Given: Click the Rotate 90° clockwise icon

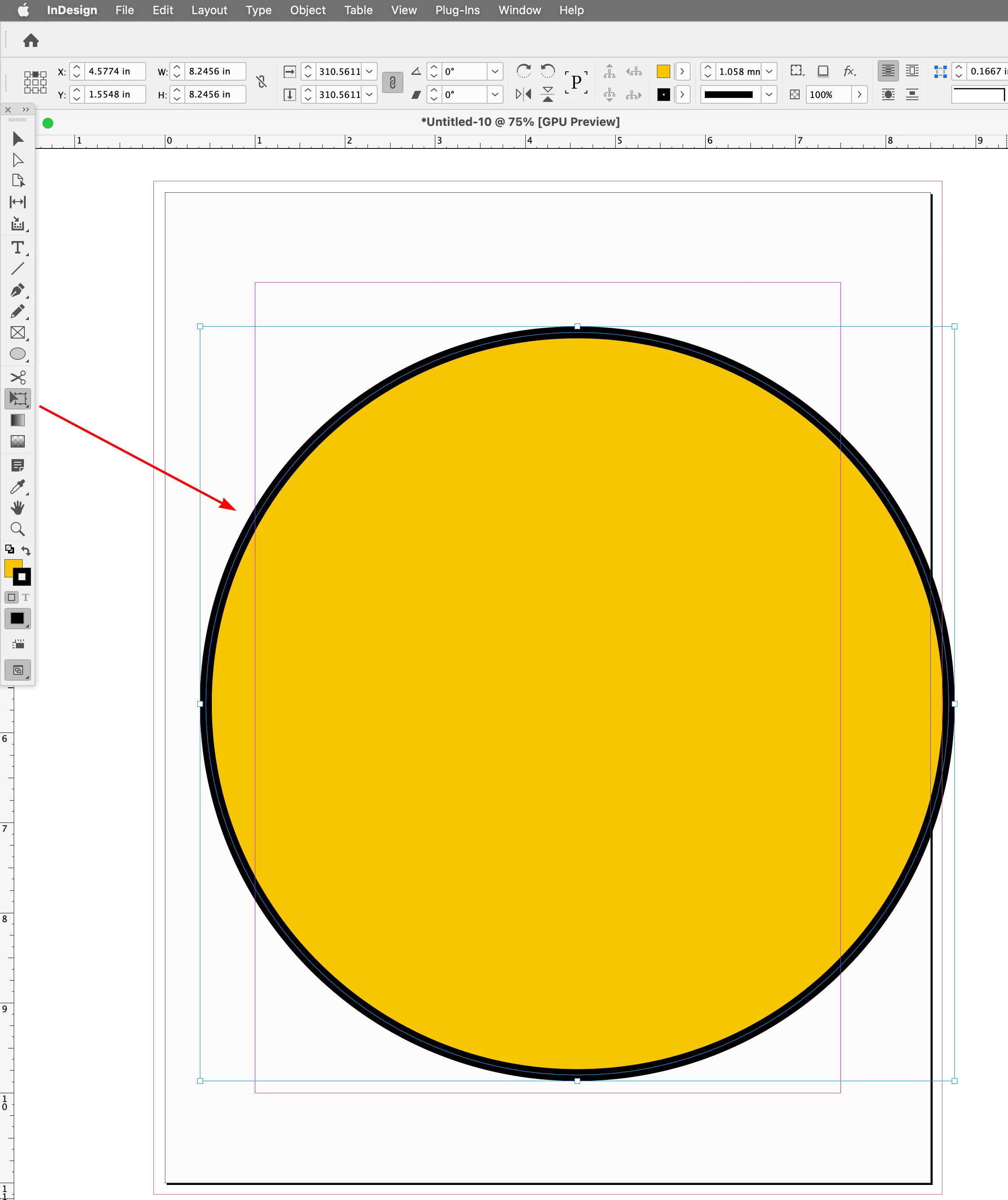Looking at the screenshot, I should point(523,71).
